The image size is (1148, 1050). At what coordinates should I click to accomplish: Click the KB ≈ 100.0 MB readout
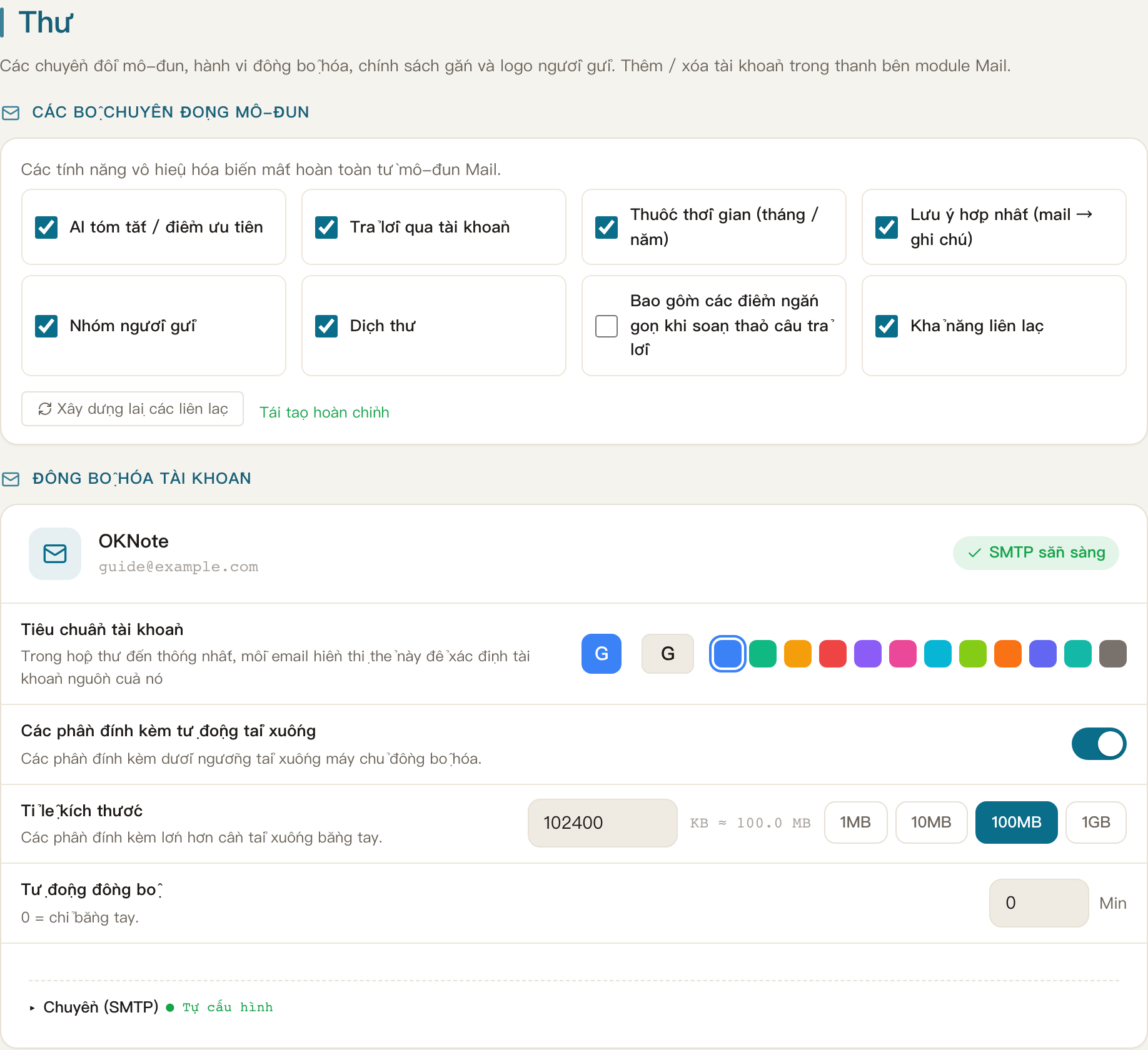pyautogui.click(x=750, y=822)
